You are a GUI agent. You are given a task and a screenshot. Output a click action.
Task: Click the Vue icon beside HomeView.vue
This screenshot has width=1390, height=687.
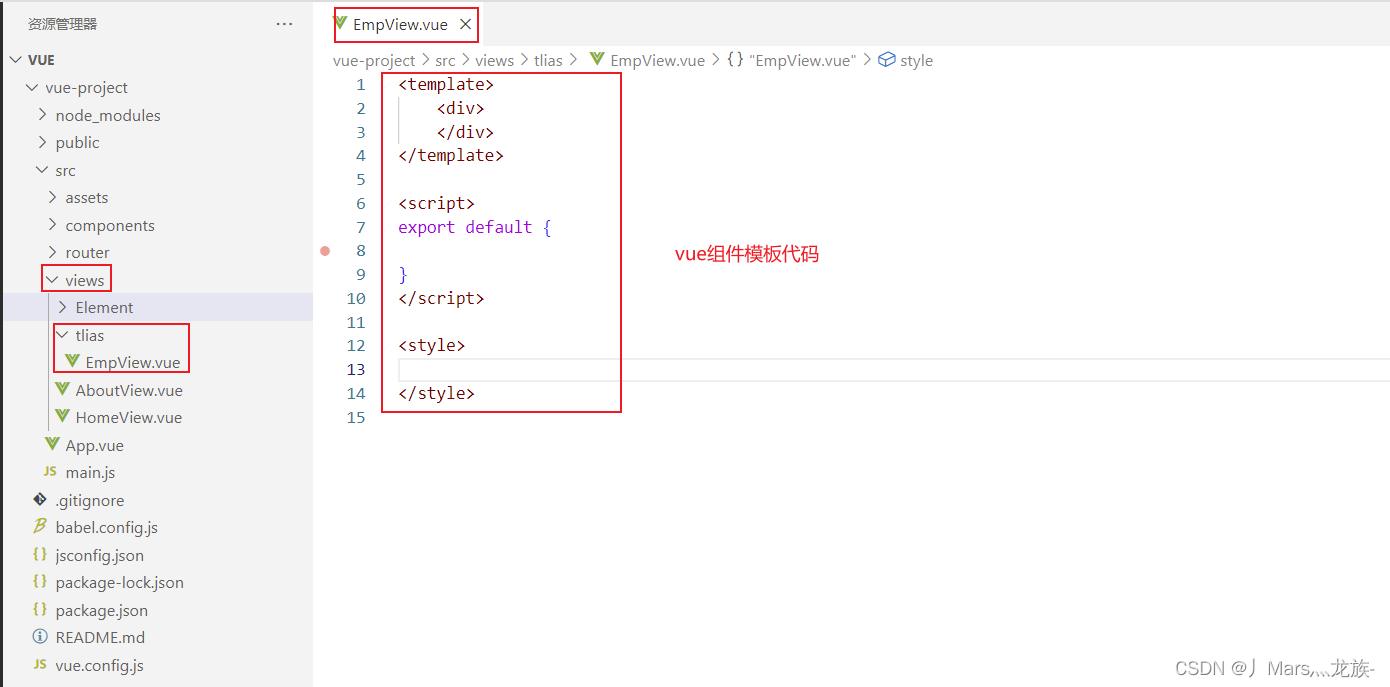(x=62, y=417)
